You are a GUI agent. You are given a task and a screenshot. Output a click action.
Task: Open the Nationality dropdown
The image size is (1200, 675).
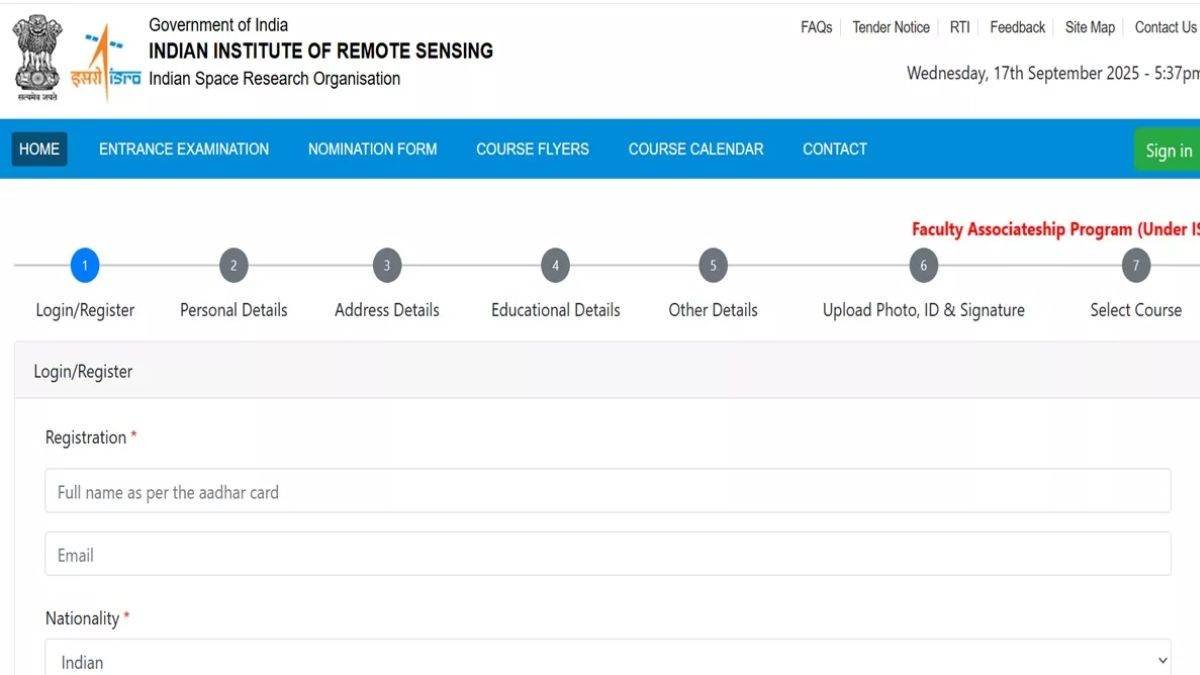(607, 661)
